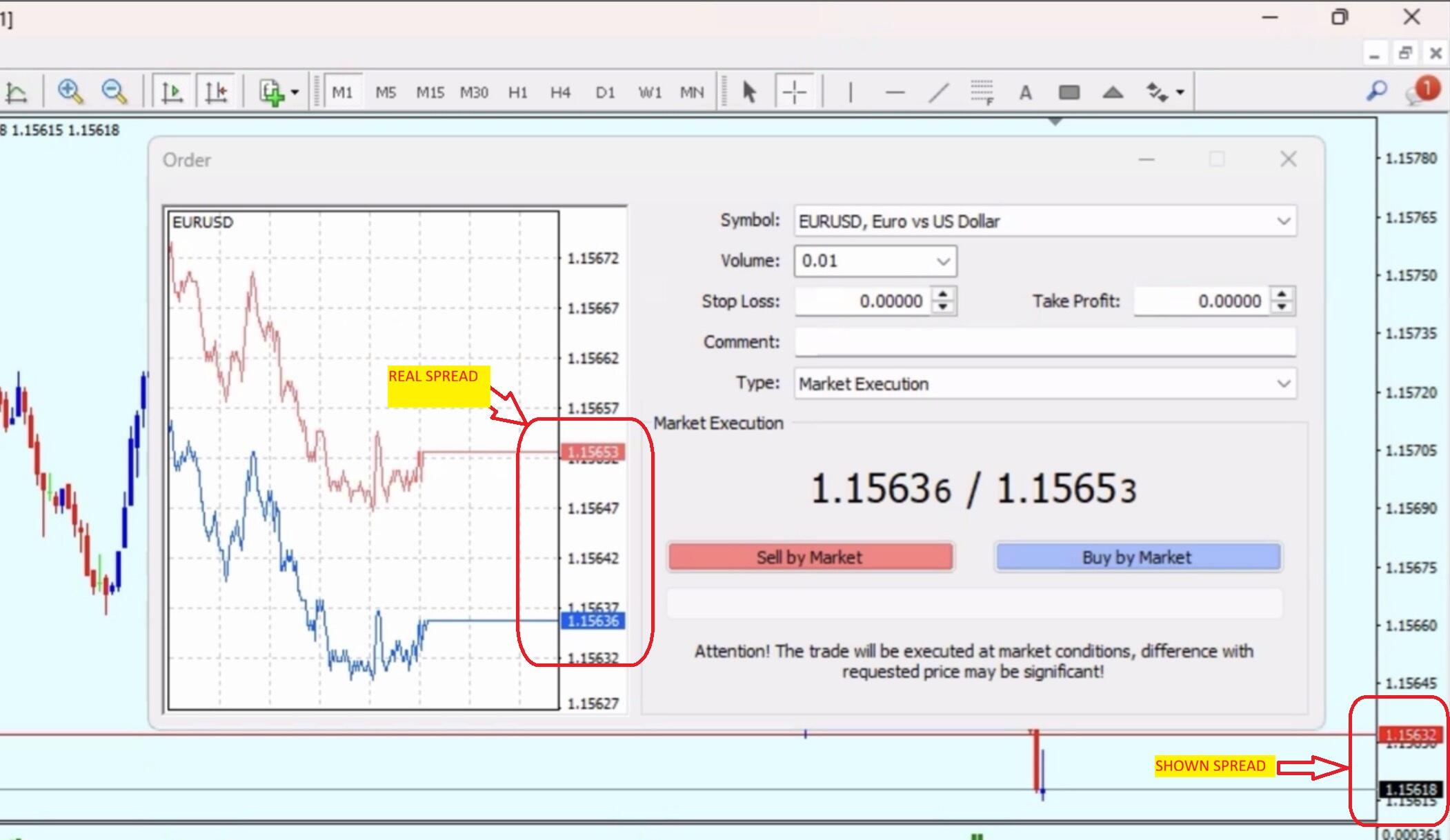Click the Comment input field
1450x840 pixels.
click(1045, 341)
